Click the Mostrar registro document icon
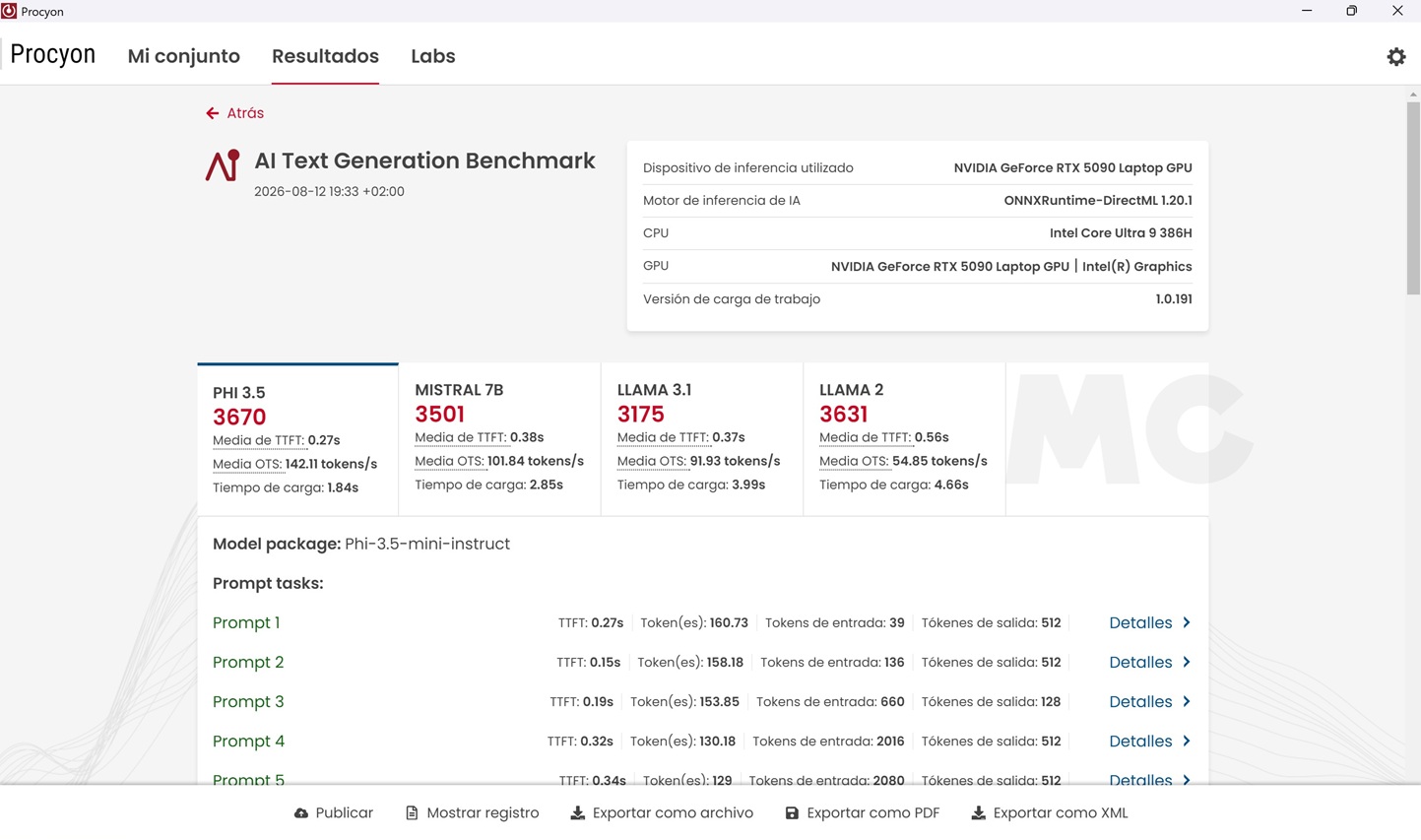Image resolution: width=1421 pixels, height=840 pixels. (412, 813)
